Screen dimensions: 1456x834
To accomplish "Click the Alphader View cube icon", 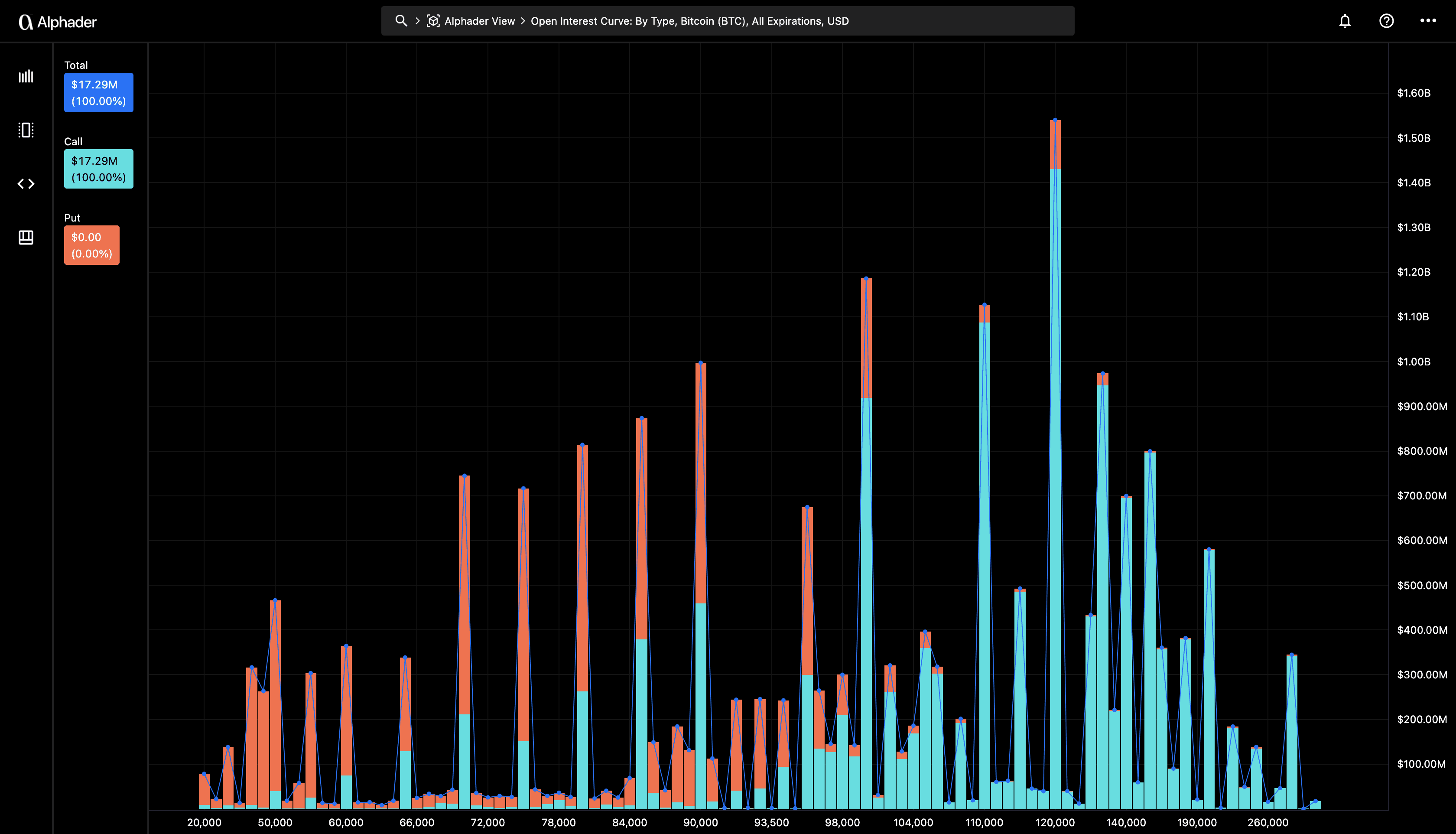I will tap(433, 21).
